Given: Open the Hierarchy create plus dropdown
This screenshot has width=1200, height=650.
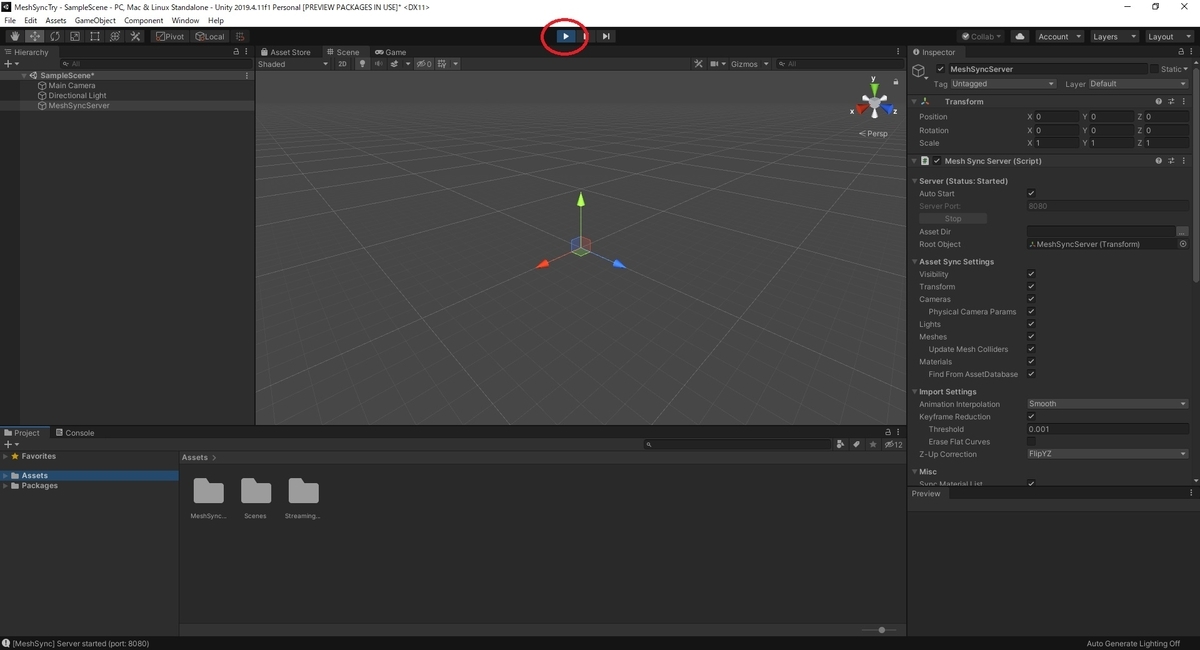Looking at the screenshot, I should (11, 64).
